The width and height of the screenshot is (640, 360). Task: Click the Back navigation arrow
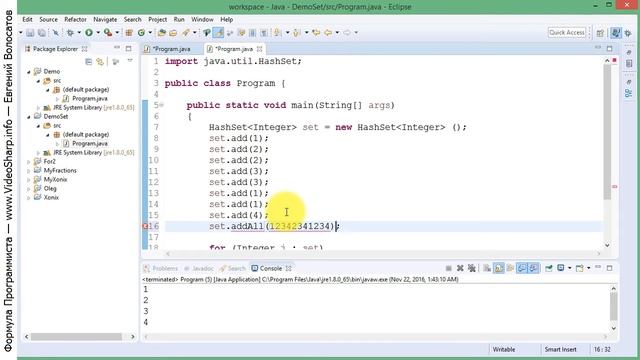tap(328, 33)
